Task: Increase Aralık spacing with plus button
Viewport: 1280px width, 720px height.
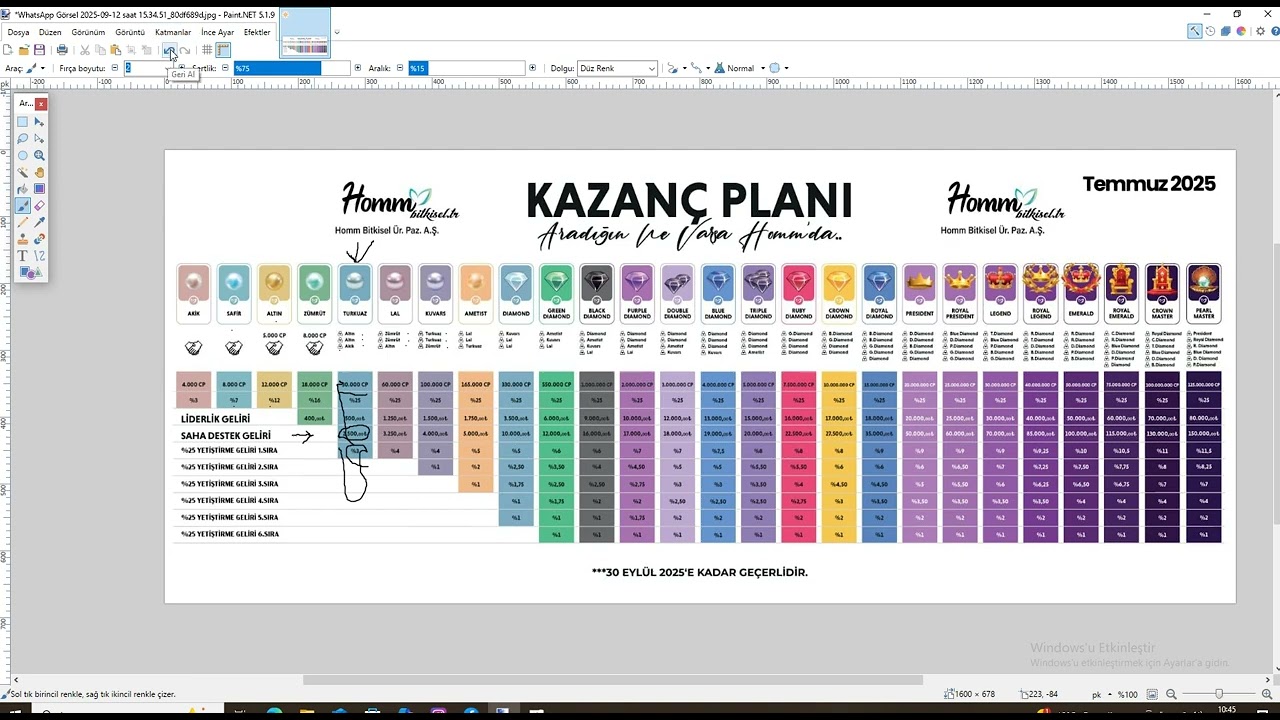Action: [x=531, y=68]
